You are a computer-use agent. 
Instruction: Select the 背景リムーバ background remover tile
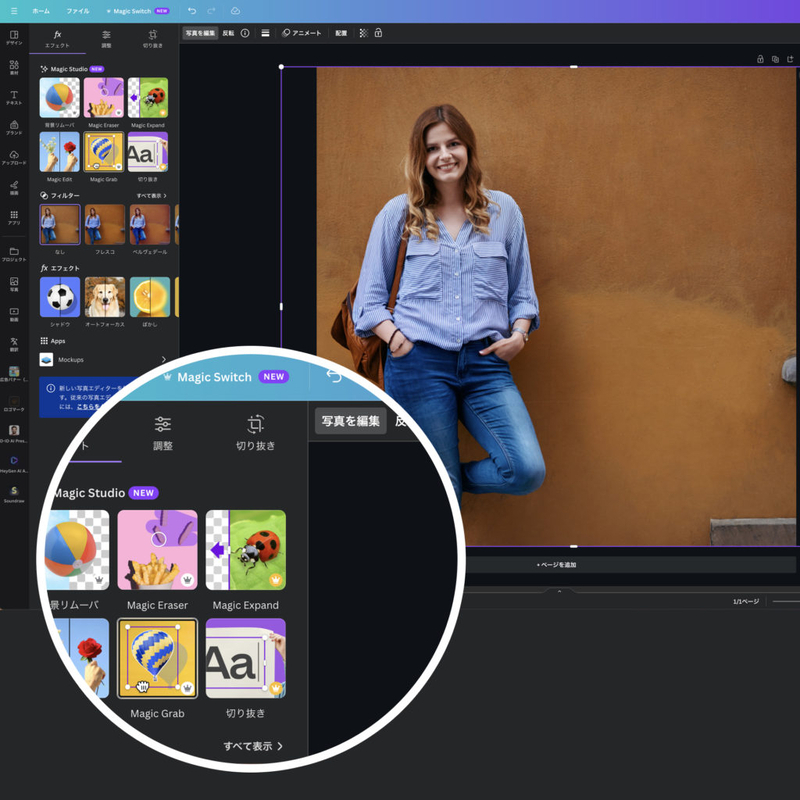pyautogui.click(x=60, y=97)
